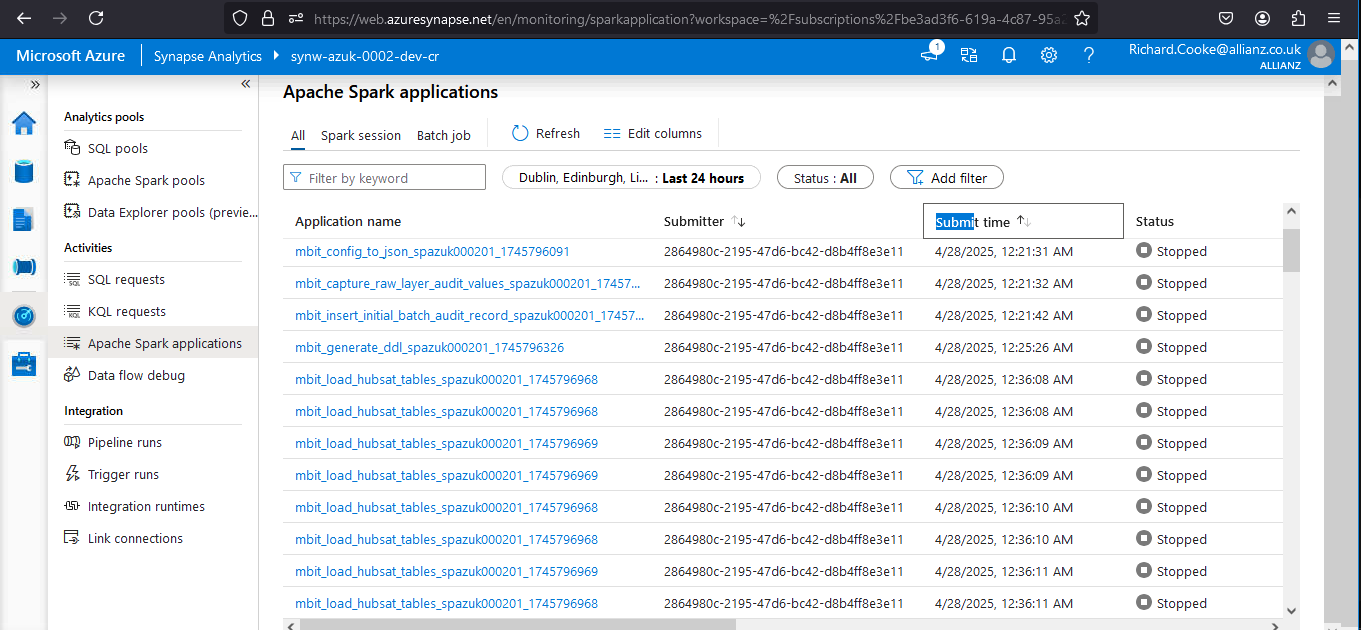Image resolution: width=1361 pixels, height=630 pixels.
Task: Open the directory switch icon
Action: 969,56
